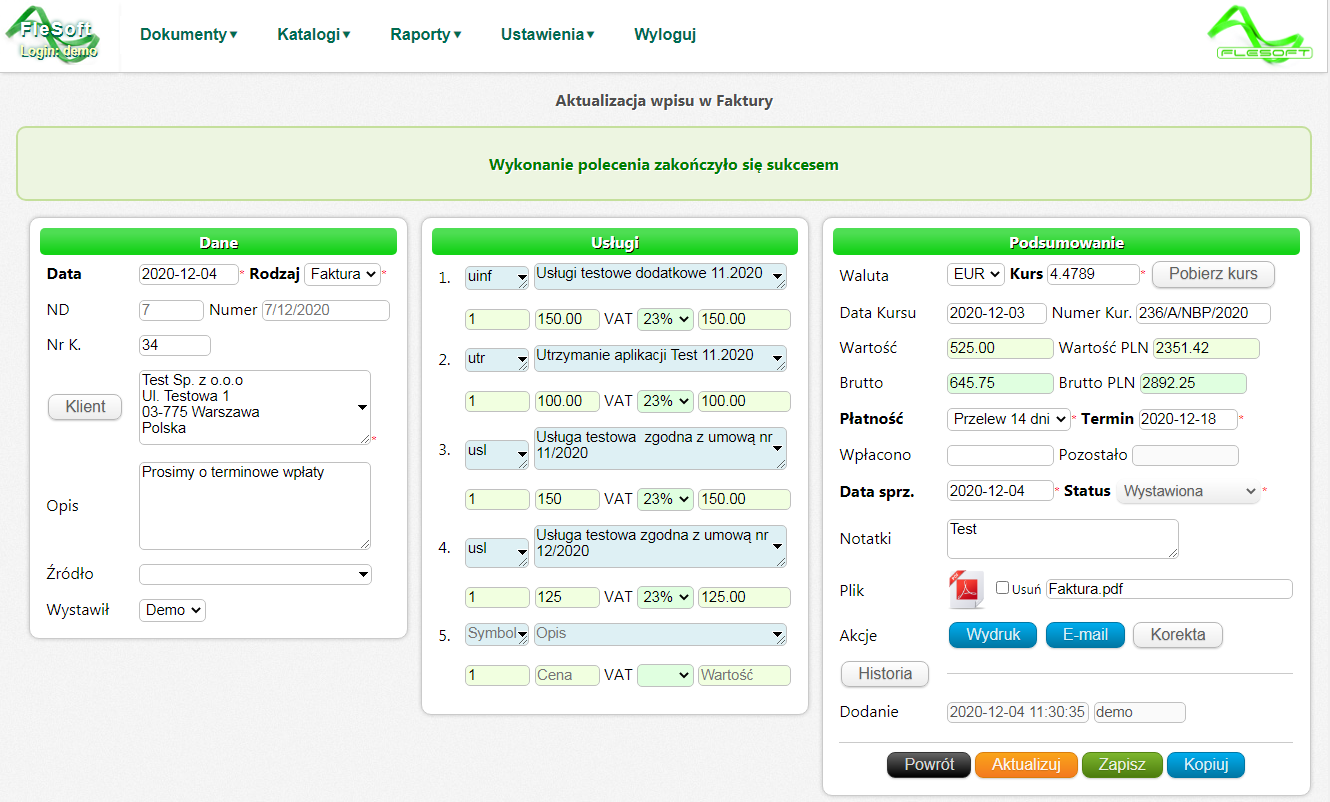Click the Klient button
Screen dimensions: 1330x802
[x=85, y=407]
